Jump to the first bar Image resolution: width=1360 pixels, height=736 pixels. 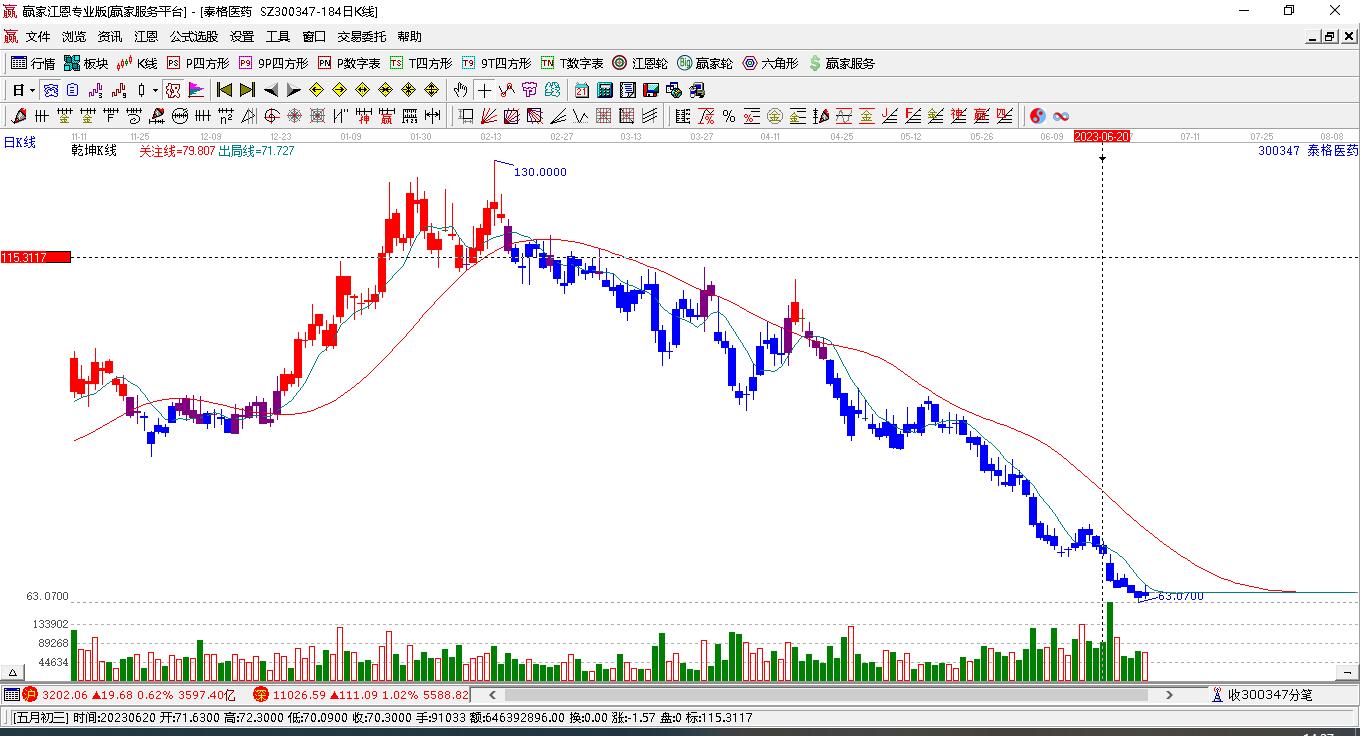(x=224, y=90)
